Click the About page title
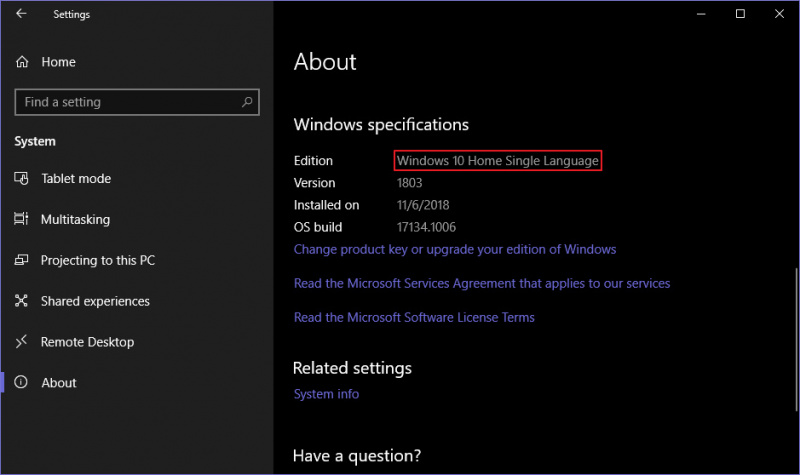 click(325, 62)
